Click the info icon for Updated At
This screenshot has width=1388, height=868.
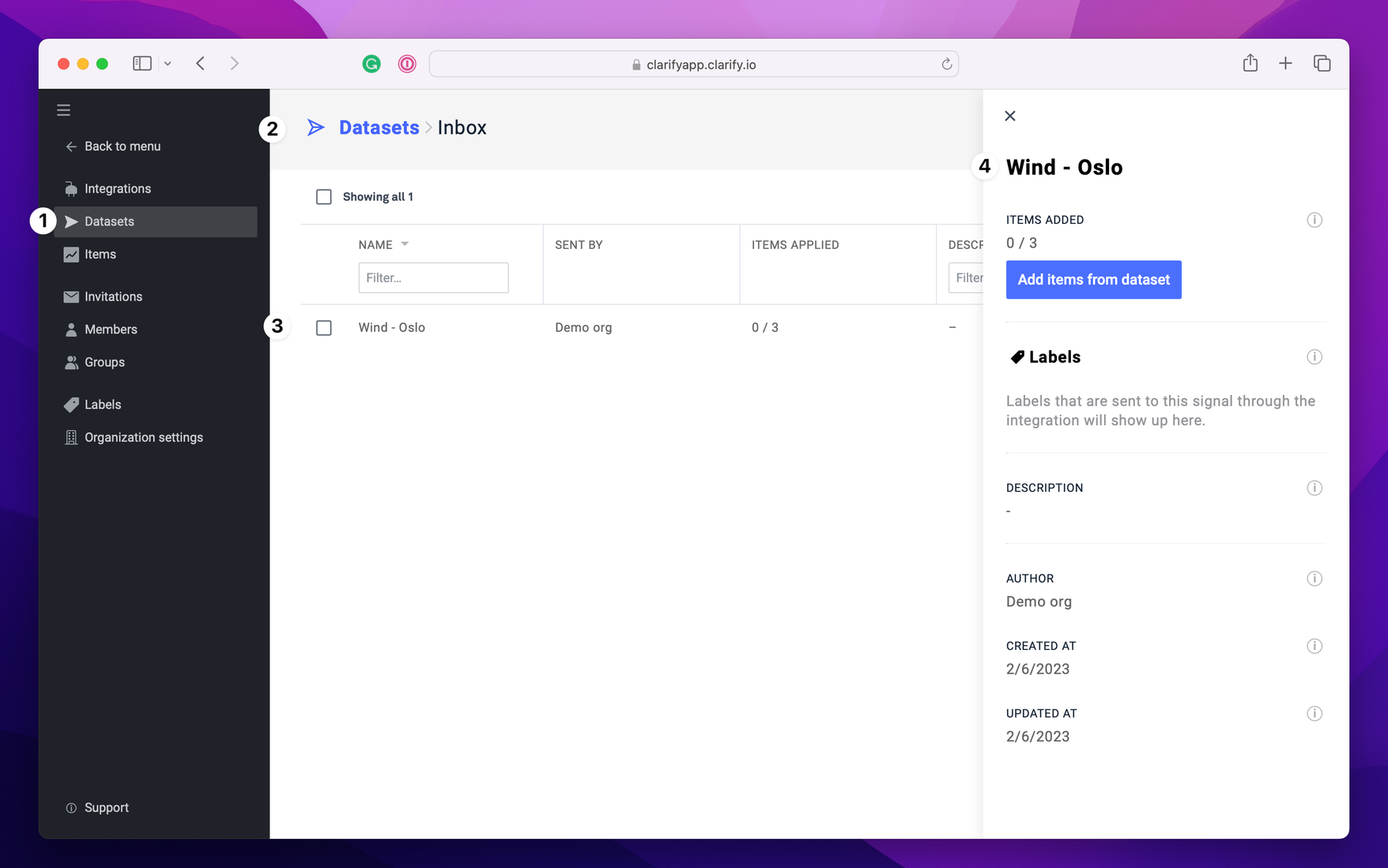click(x=1314, y=713)
